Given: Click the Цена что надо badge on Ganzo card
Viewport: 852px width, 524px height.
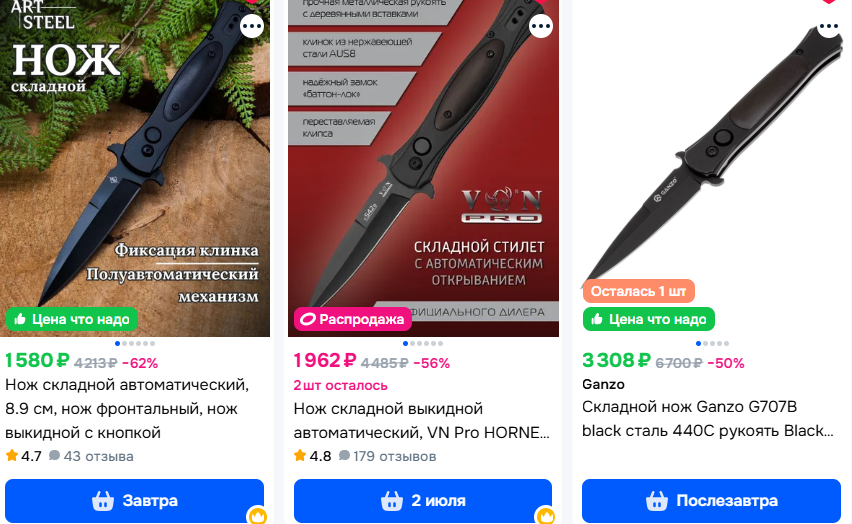Looking at the screenshot, I should point(649,319).
